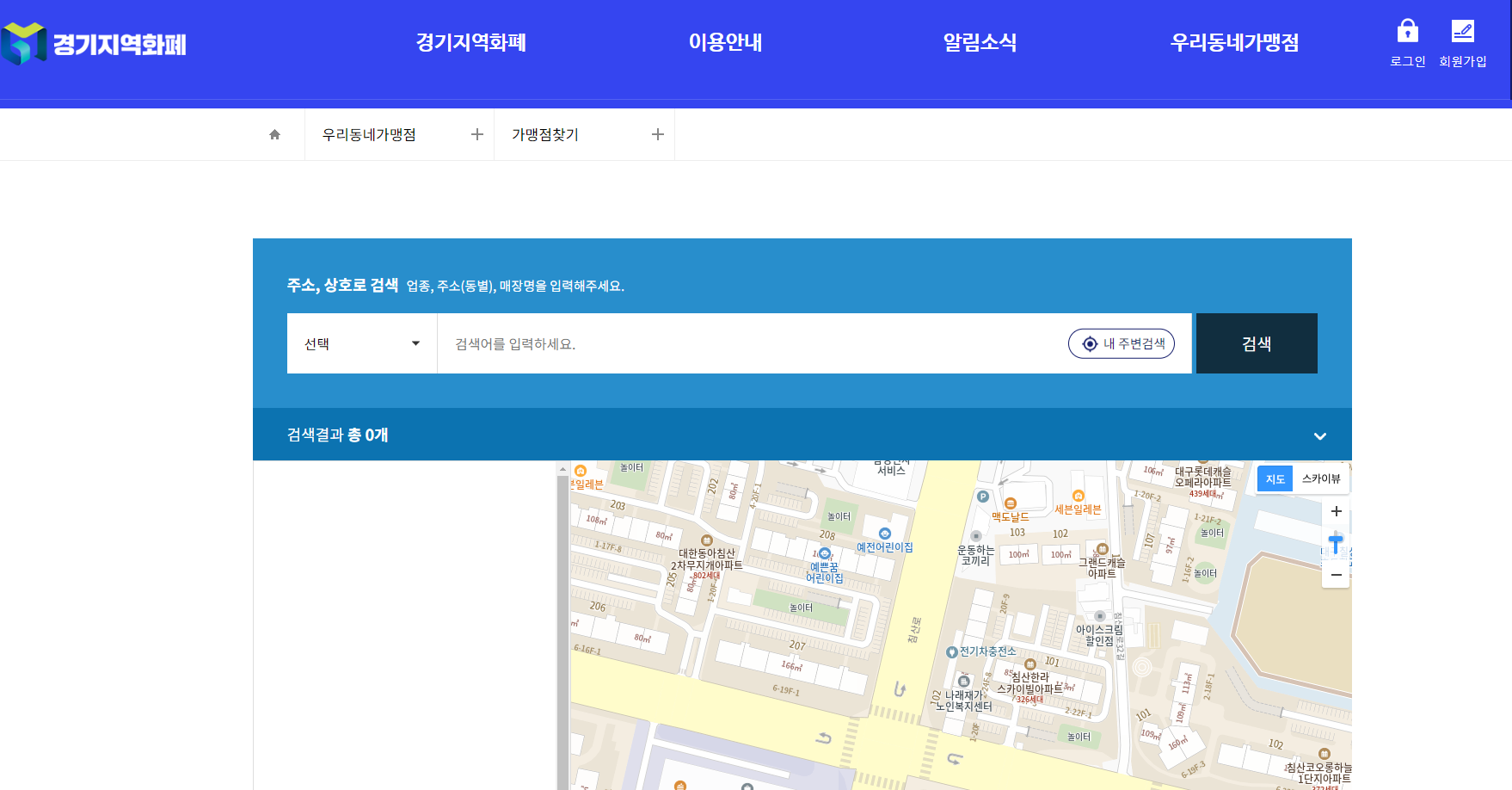The width and height of the screenshot is (1512, 790).
Task: Open the 선택 category dropdown
Action: point(361,343)
